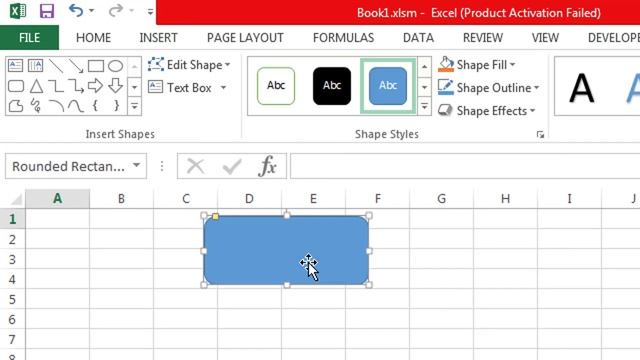The height and width of the screenshot is (360, 640).
Task: Apply the blue filled Abc shape style
Action: coord(388,86)
